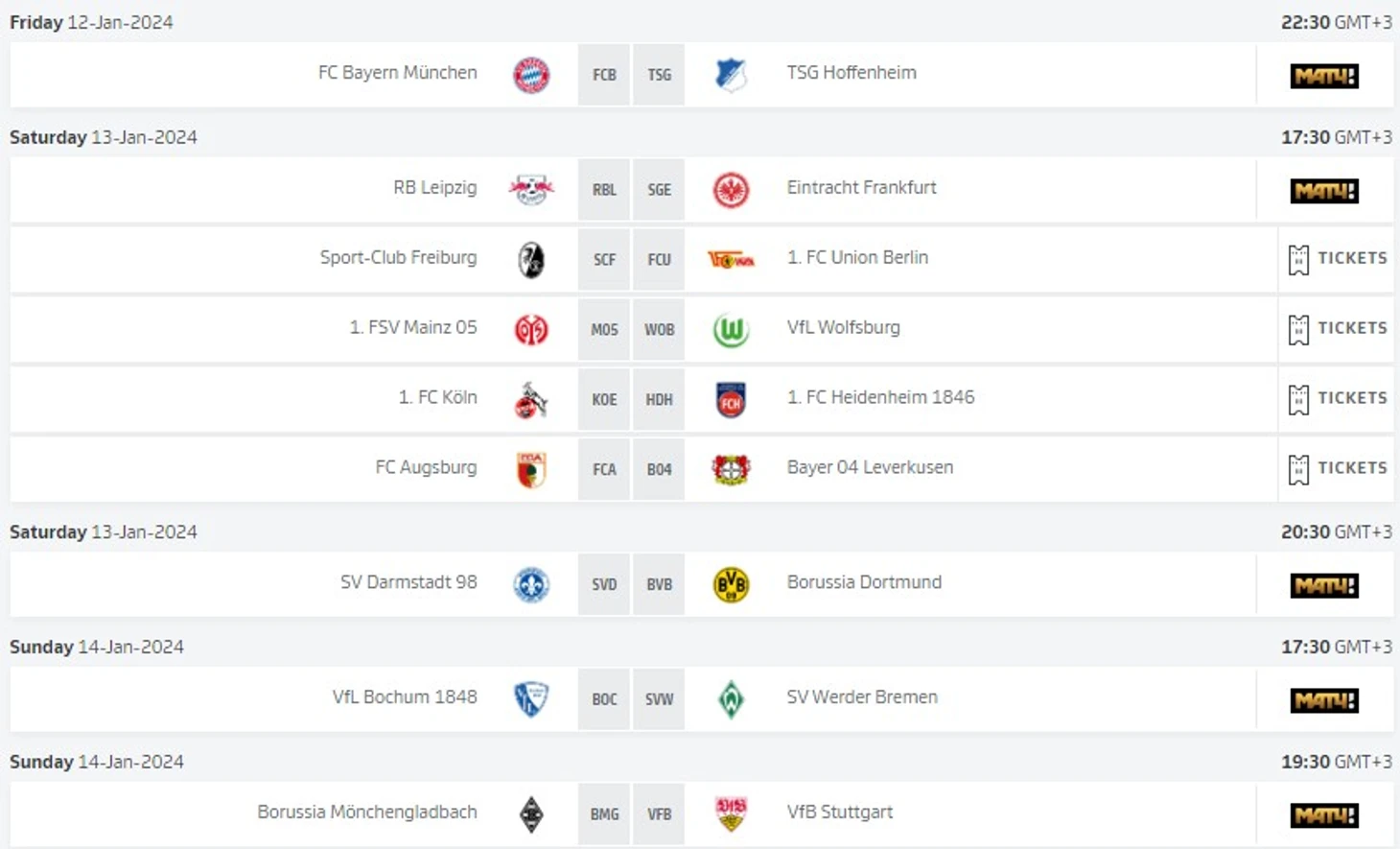Click the VfL Bochum 1848 team name
This screenshot has height=849, width=1400.
[405, 697]
